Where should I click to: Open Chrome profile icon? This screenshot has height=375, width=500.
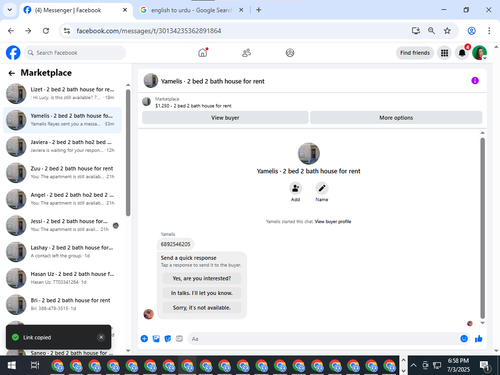[x=471, y=31]
